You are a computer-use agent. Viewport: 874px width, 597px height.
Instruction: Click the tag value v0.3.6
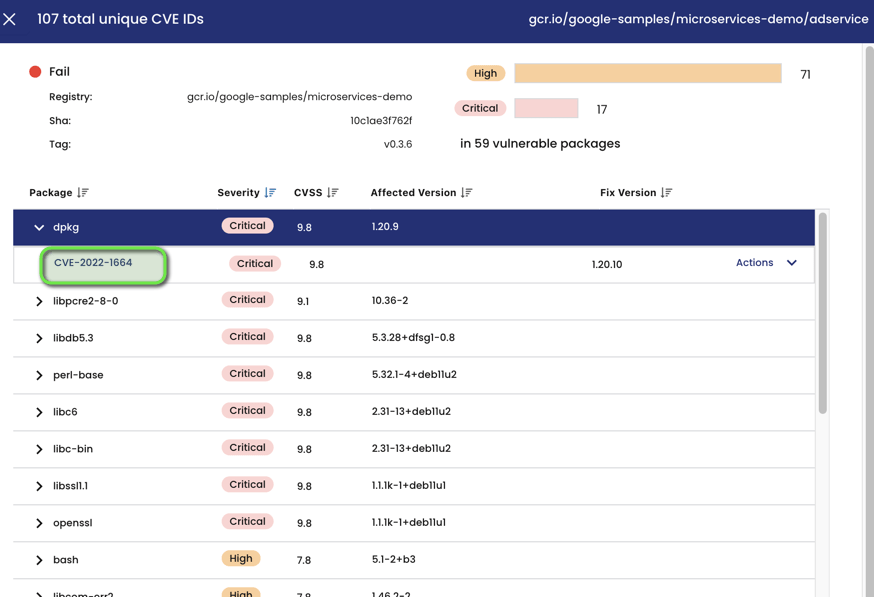(398, 144)
